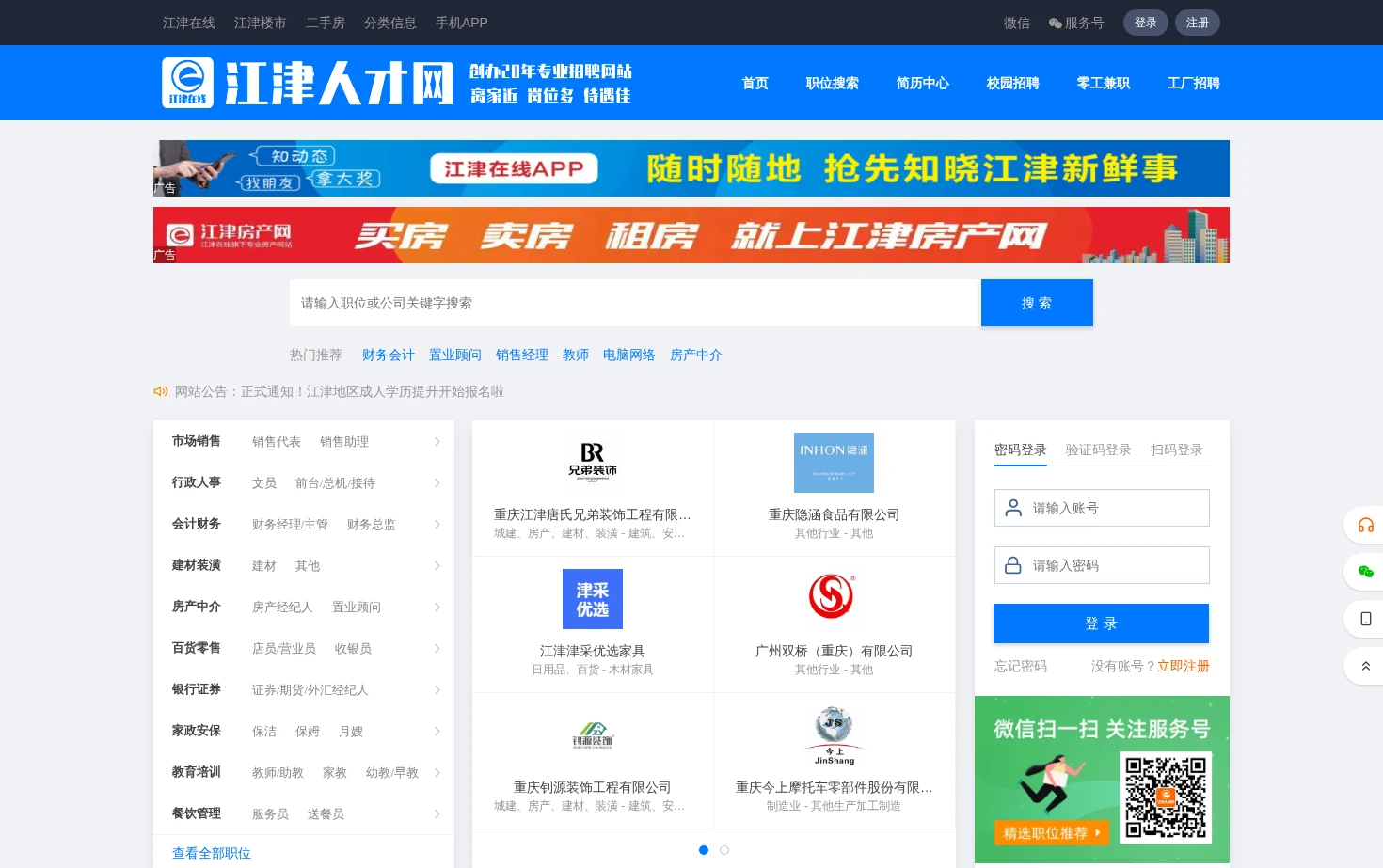This screenshot has width=1383, height=868.
Task: Click the top bar 注册 pill button
Action: 1198,23
